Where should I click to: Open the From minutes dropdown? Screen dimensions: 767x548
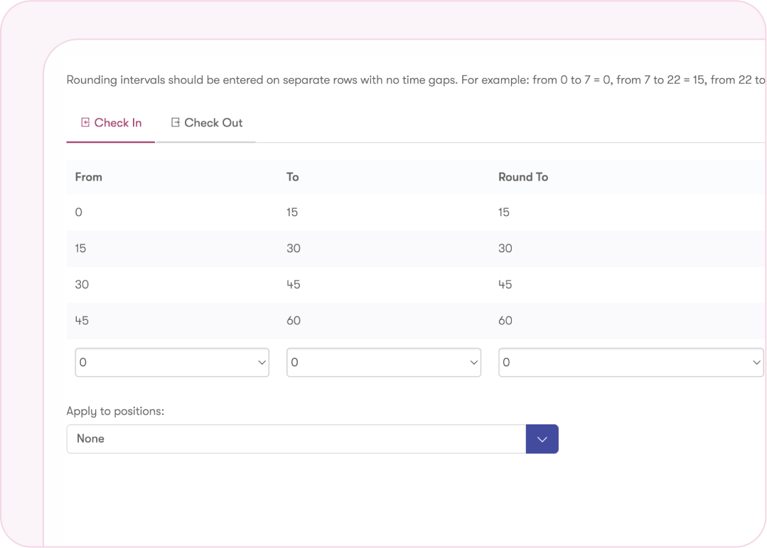[x=172, y=363]
